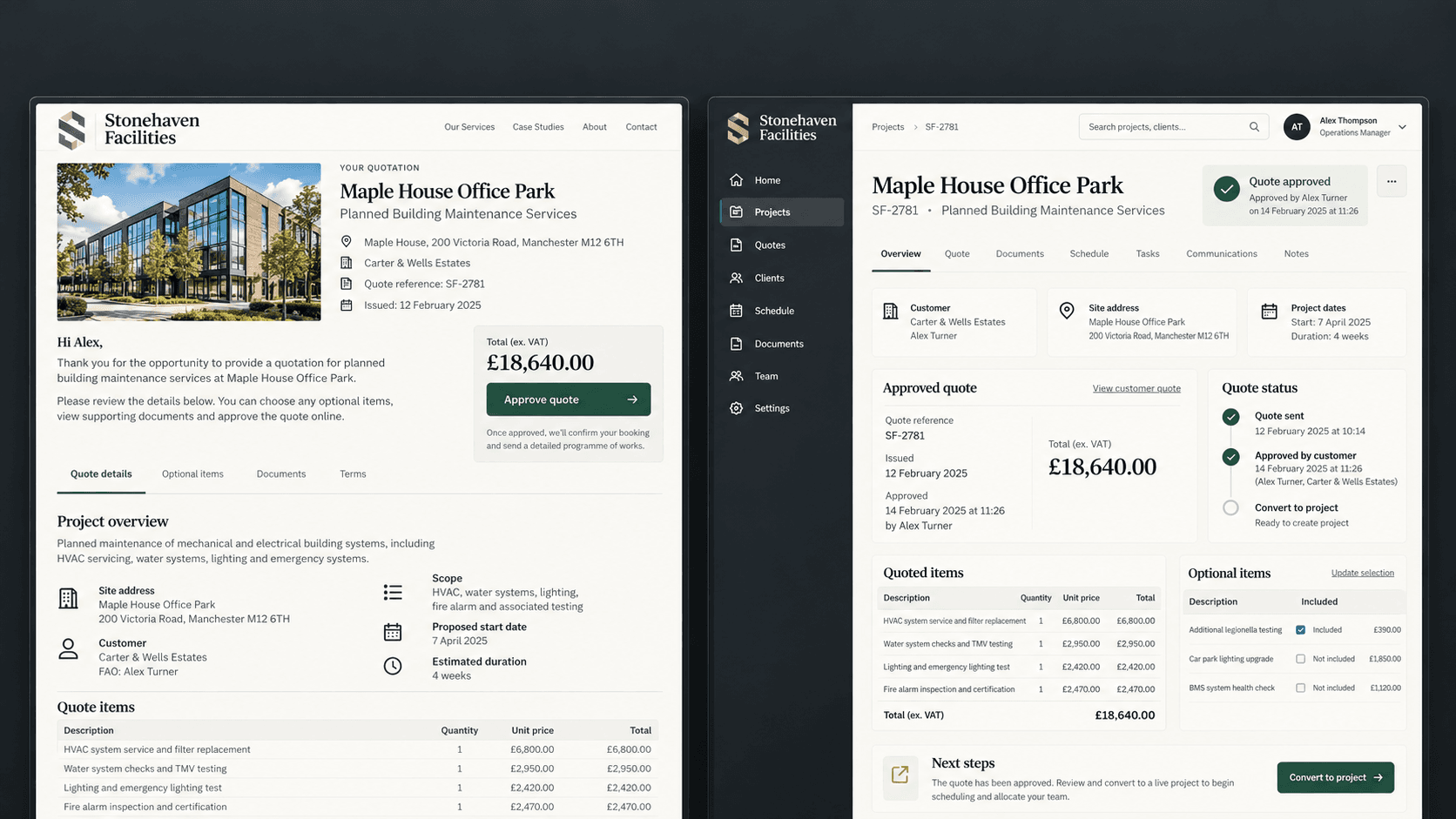Click the Site address location pin in dashboard
The width and height of the screenshot is (1456, 819).
[x=1067, y=311]
